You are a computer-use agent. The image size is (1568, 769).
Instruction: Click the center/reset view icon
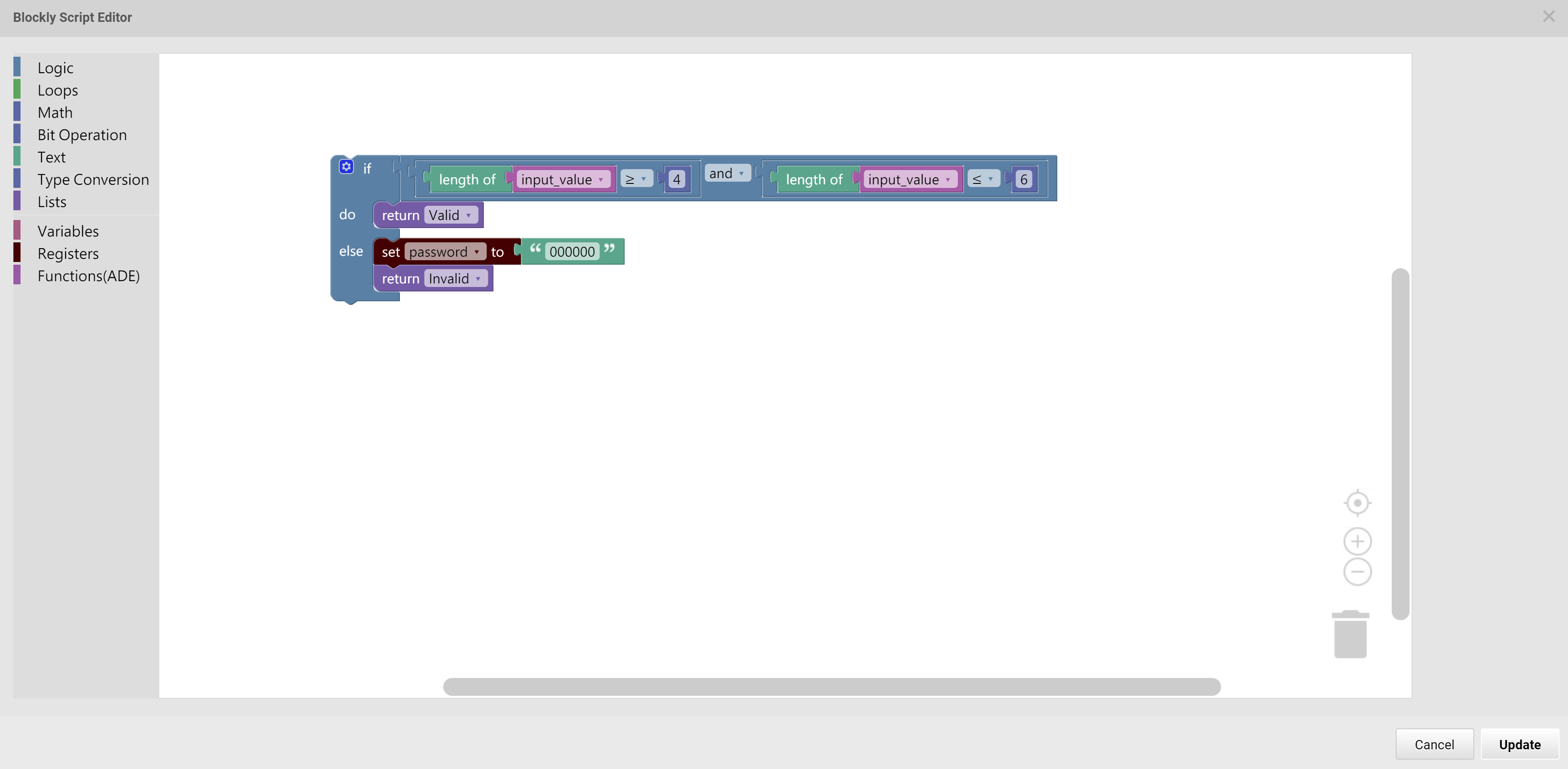click(x=1357, y=502)
